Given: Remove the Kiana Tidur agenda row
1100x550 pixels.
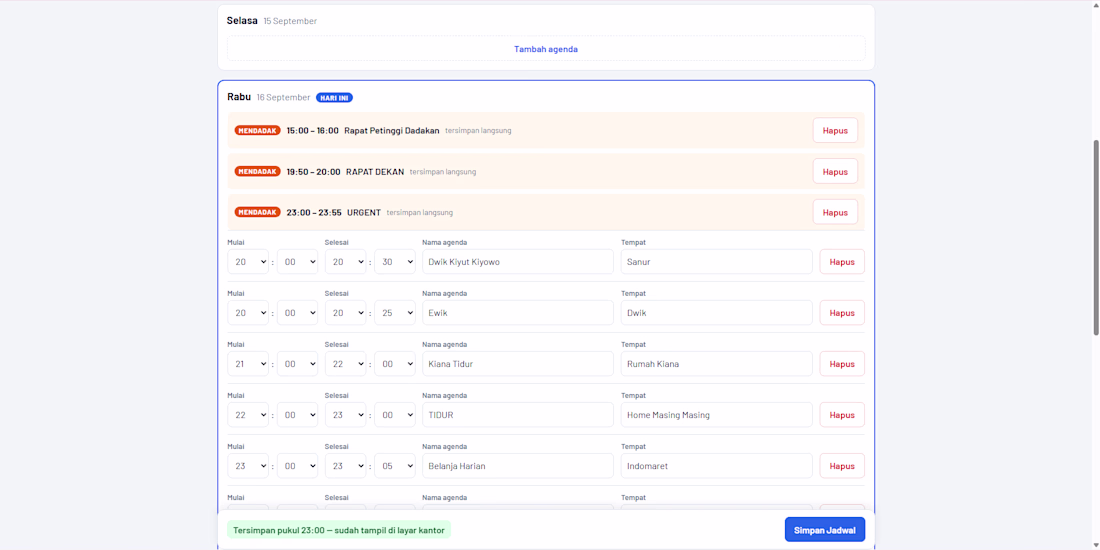Looking at the screenshot, I should [842, 363].
